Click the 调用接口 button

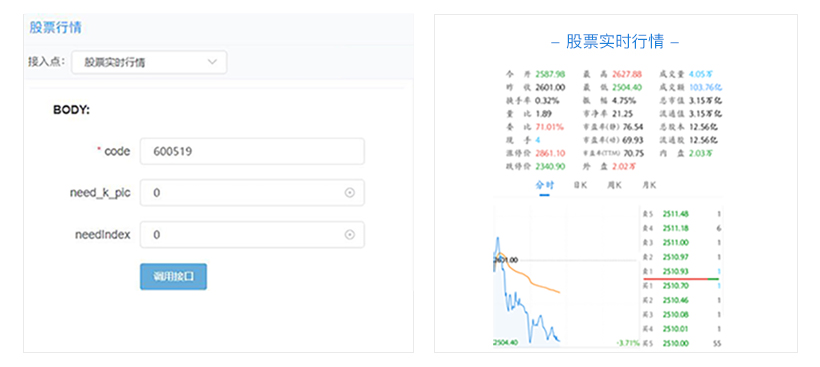pos(173,277)
